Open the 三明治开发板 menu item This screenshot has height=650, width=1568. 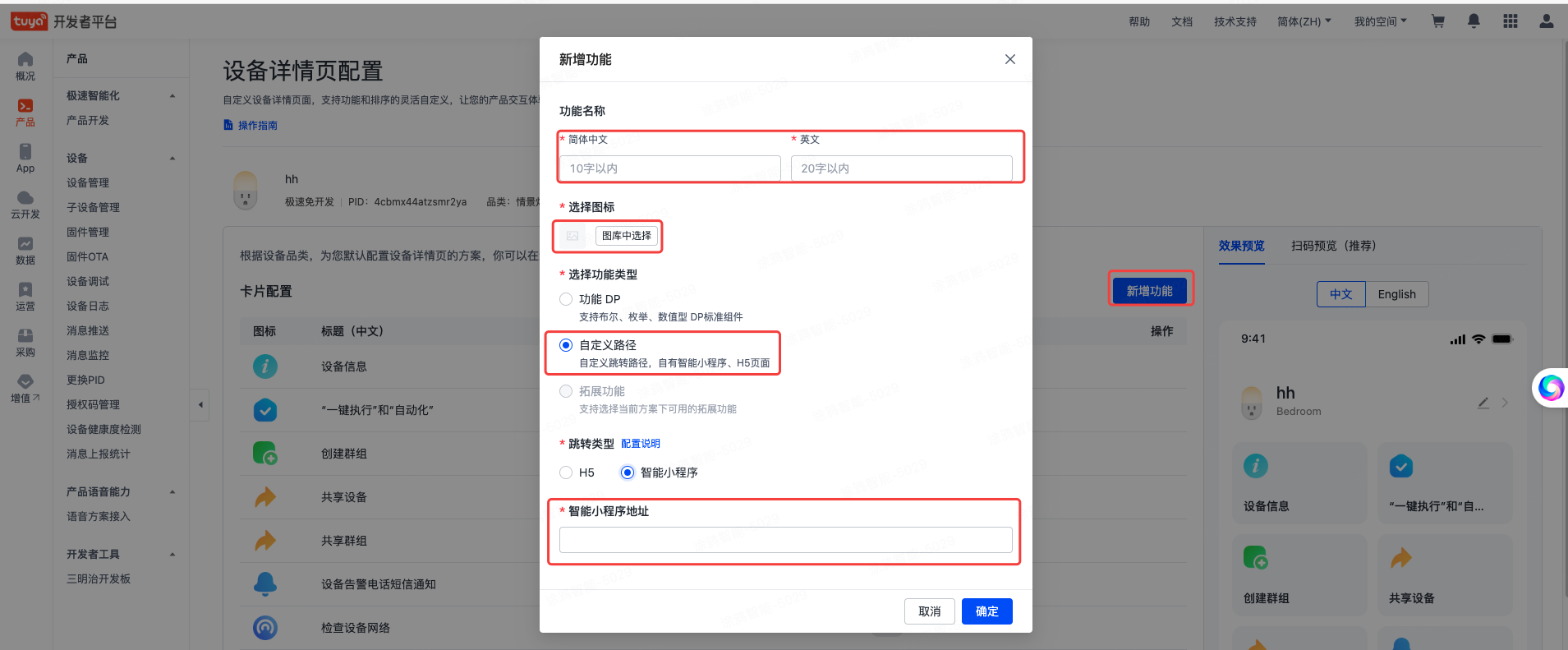point(99,579)
